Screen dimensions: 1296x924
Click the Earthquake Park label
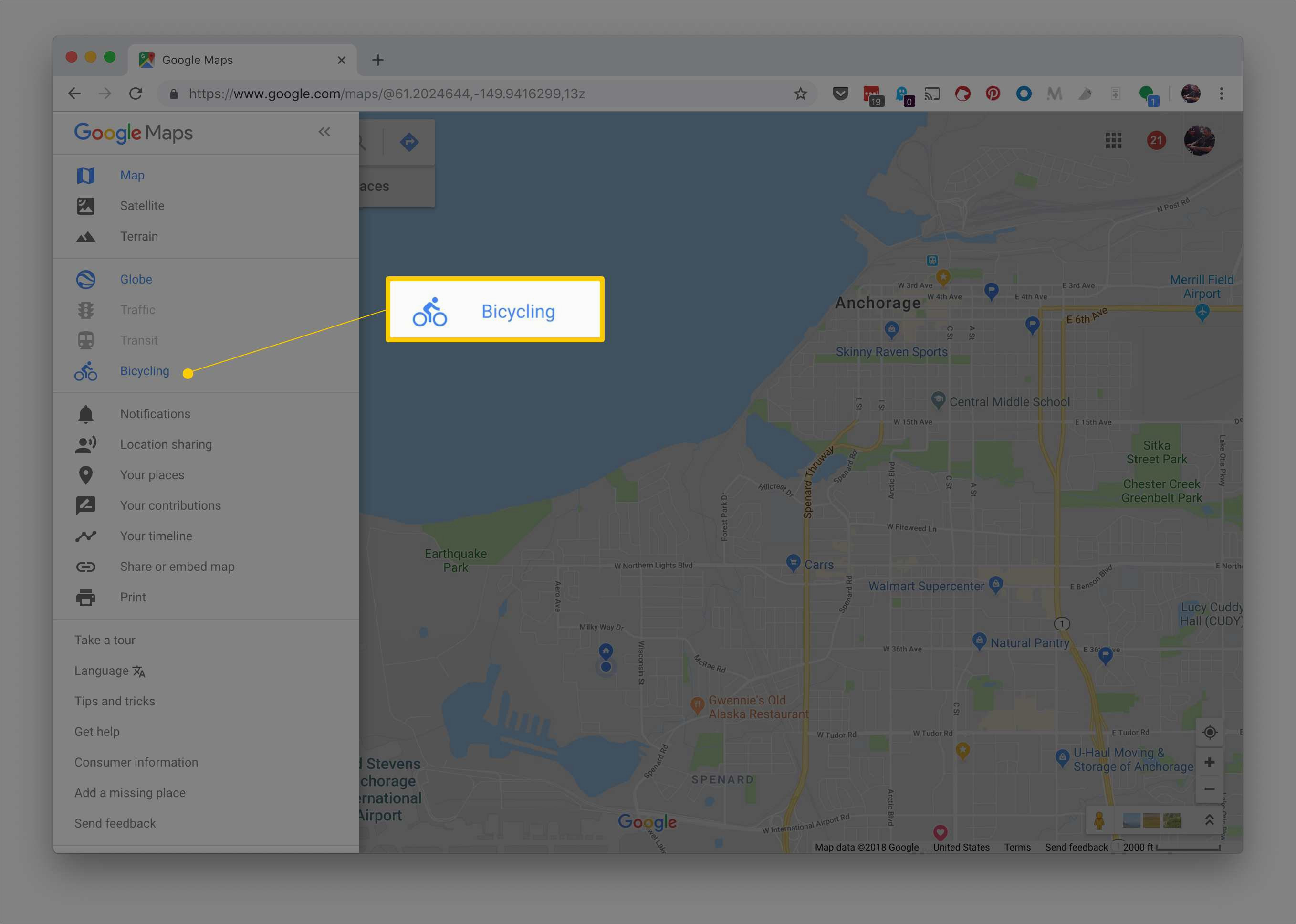pyautogui.click(x=456, y=561)
